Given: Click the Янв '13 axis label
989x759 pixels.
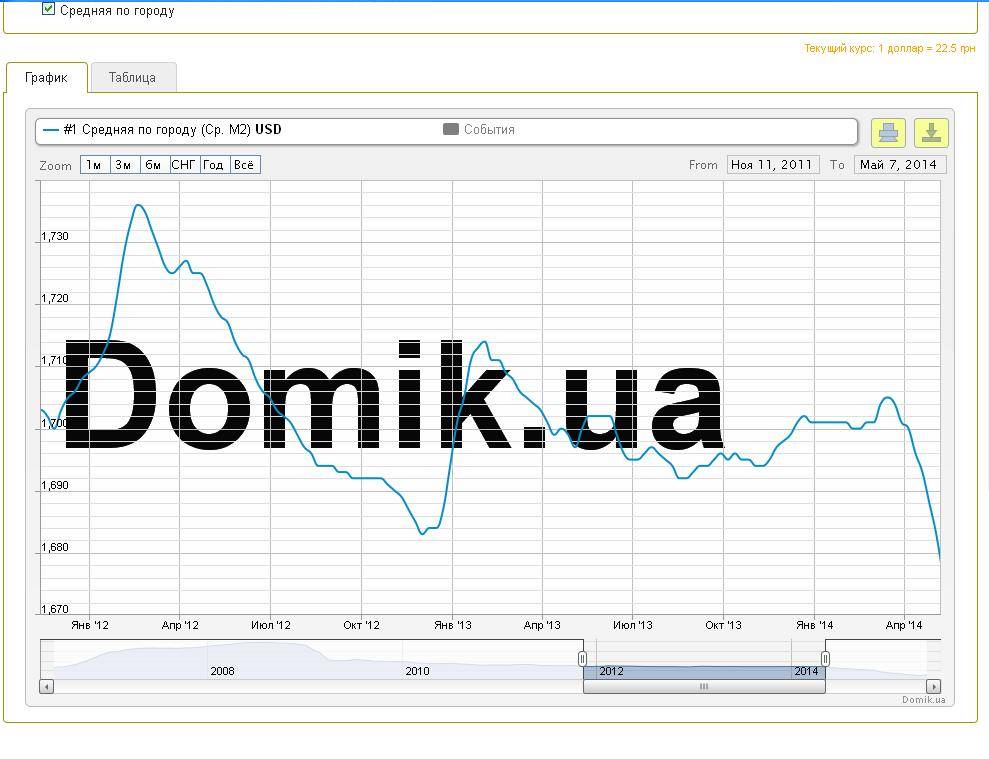Looking at the screenshot, I should [x=452, y=625].
